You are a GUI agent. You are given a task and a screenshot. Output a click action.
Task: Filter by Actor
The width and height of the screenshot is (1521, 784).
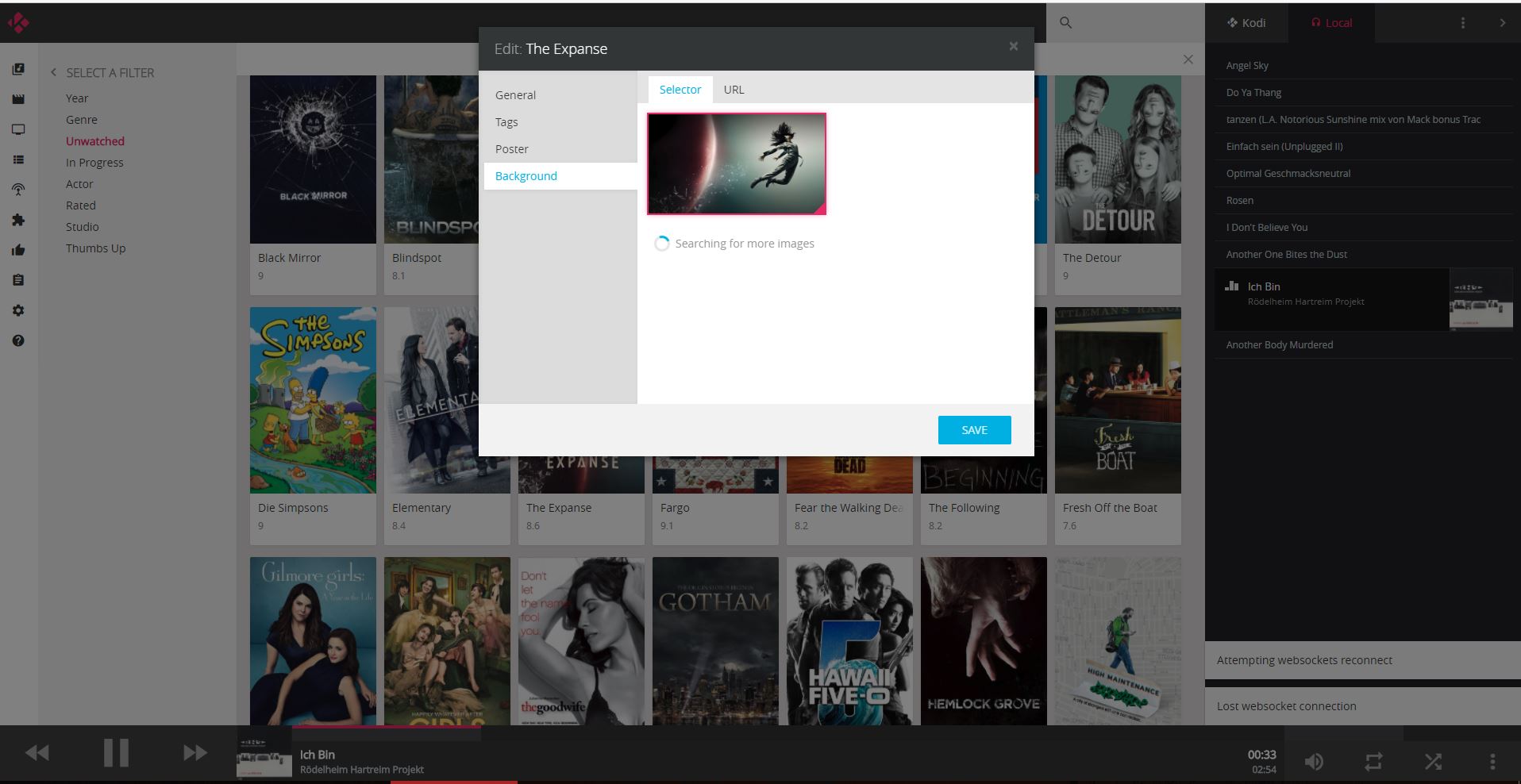click(79, 184)
